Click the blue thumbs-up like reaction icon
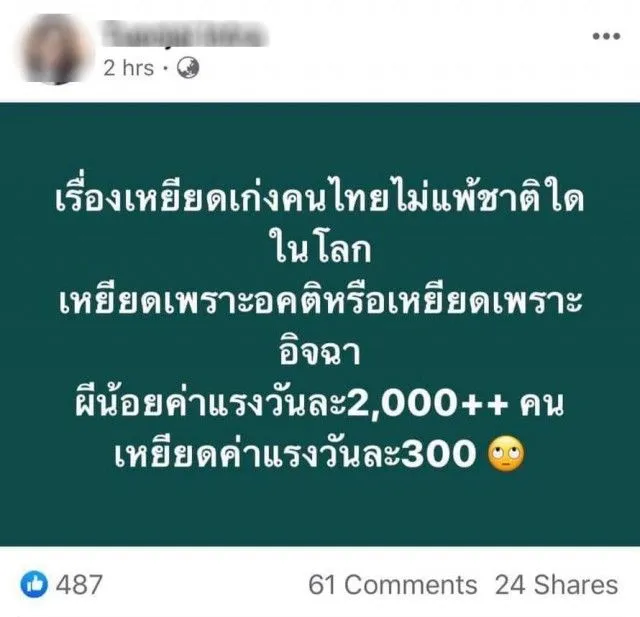 [x=34, y=584]
